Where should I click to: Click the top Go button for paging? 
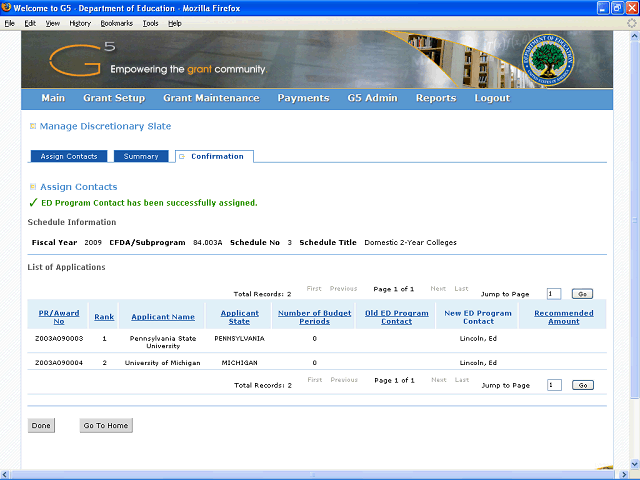pyautogui.click(x=582, y=294)
